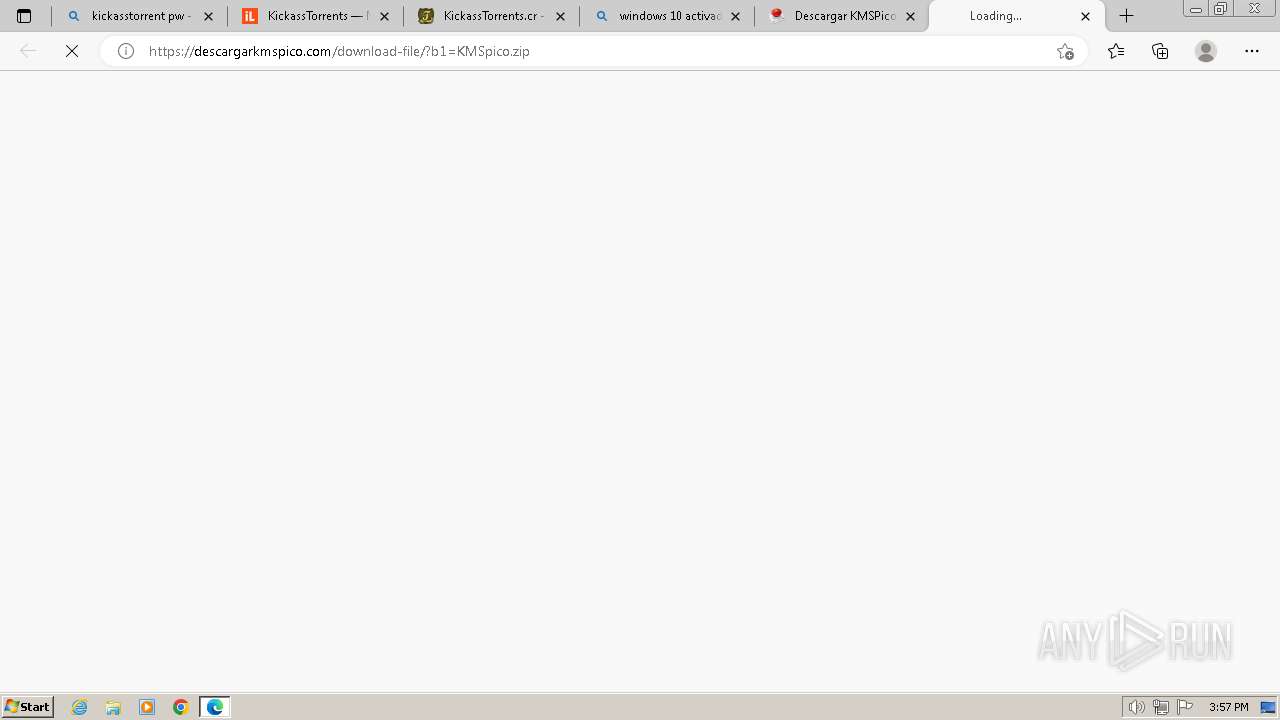The image size is (1280, 720).
Task: Open network status tray icon
Action: pos(1161,707)
